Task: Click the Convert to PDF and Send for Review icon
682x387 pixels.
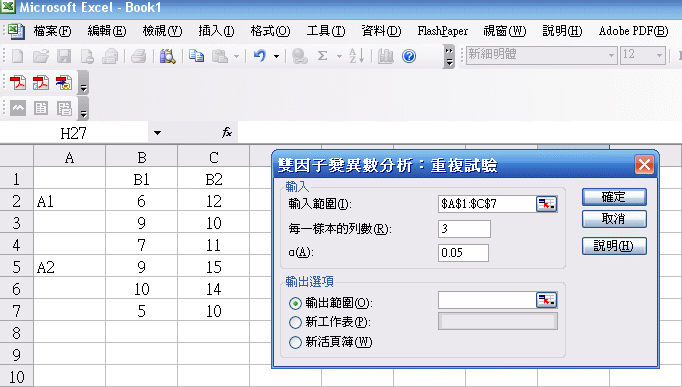Action: click(x=64, y=82)
